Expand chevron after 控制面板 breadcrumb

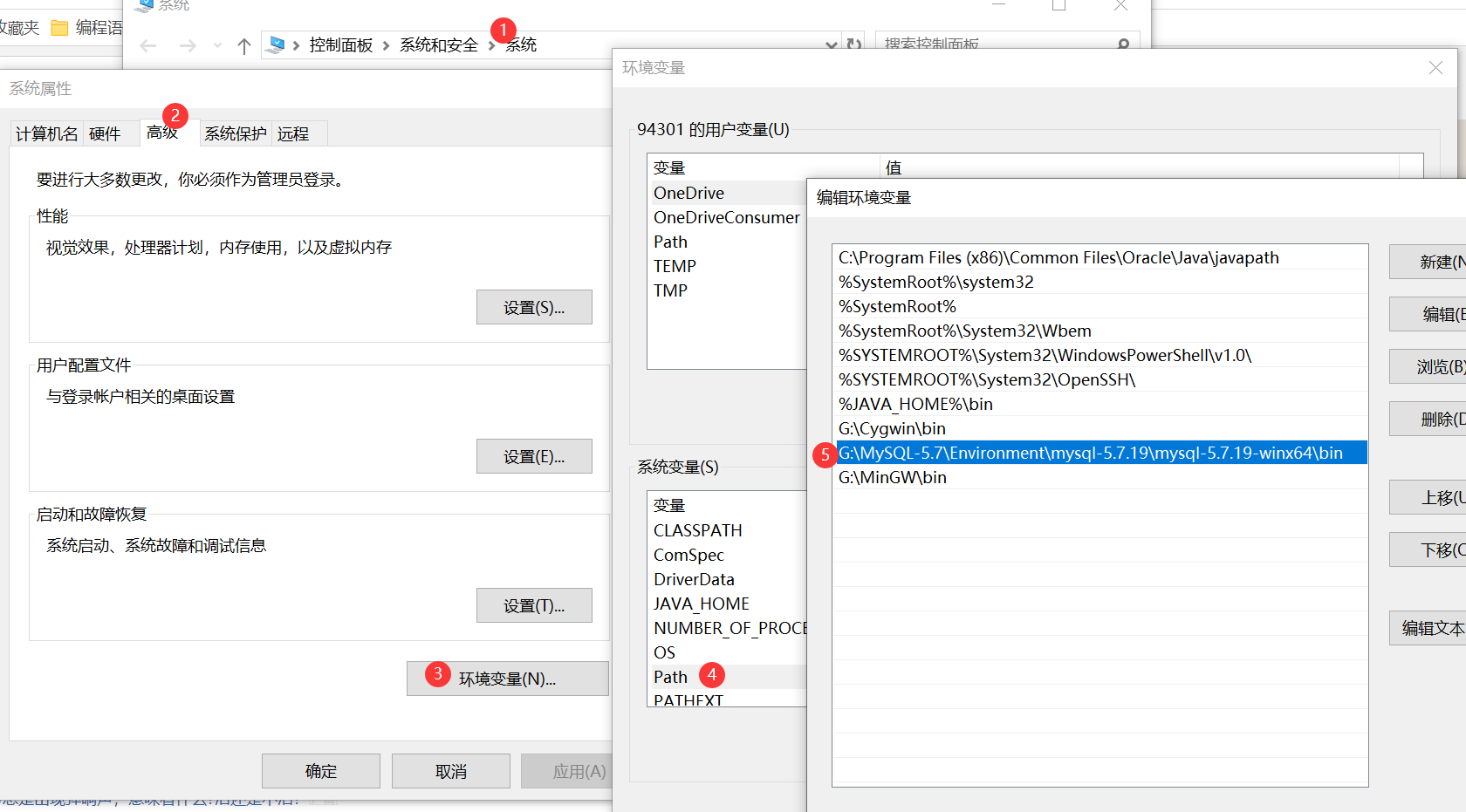386,45
